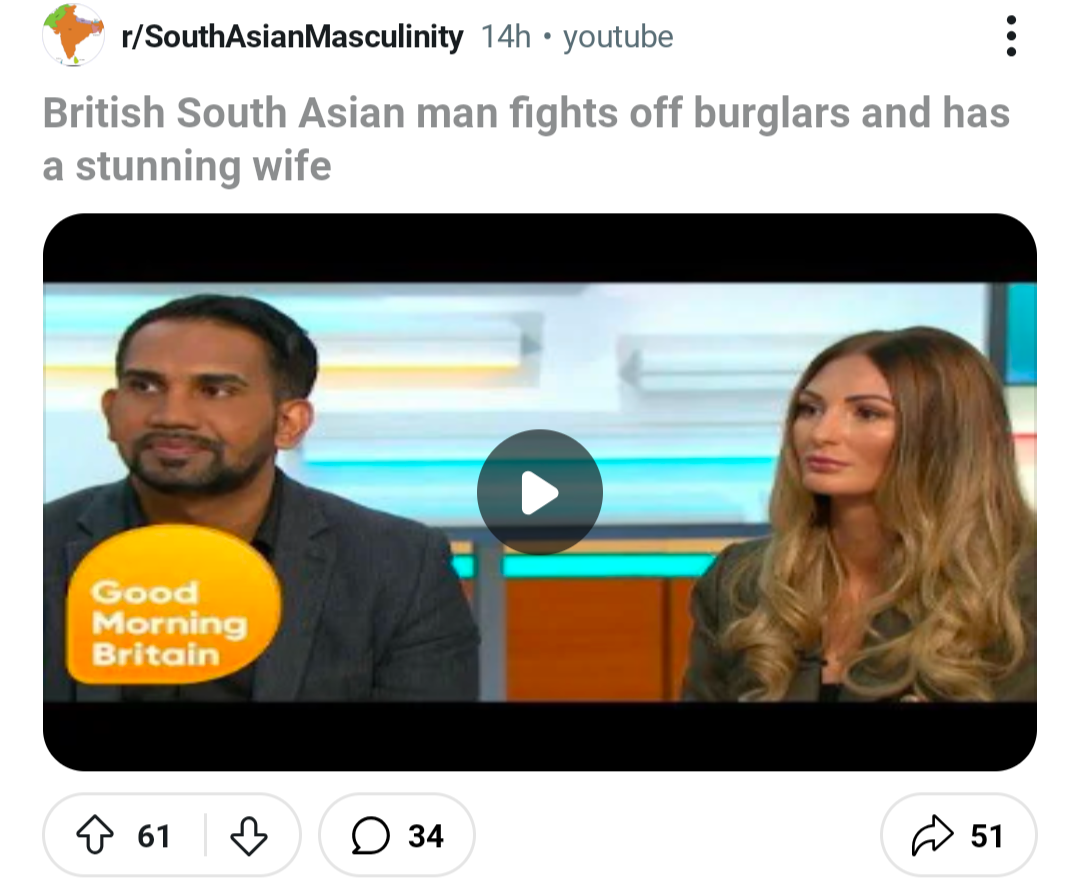Click the share count 51
The width and height of the screenshot is (1080, 893).
(987, 836)
